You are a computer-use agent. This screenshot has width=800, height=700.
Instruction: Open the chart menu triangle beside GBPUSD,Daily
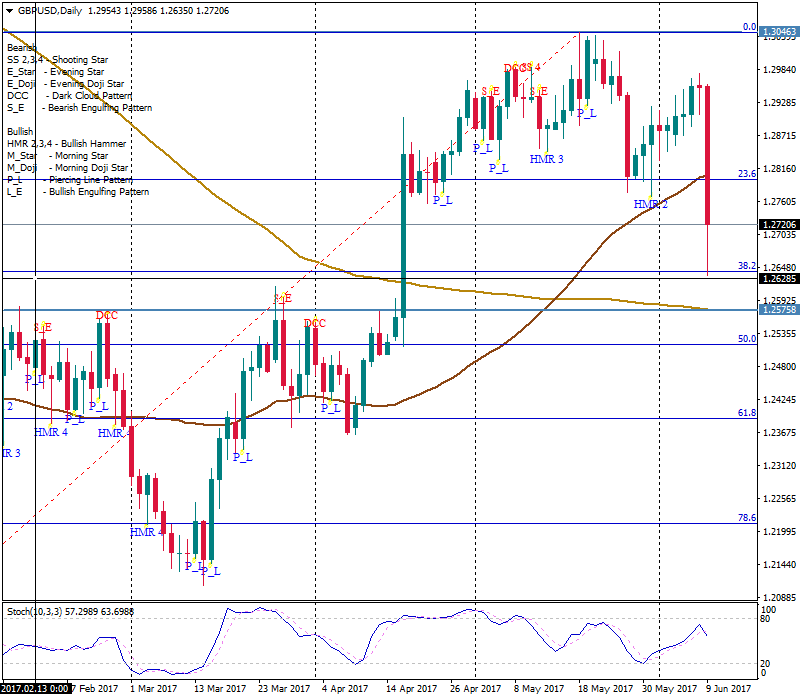pos(8,9)
